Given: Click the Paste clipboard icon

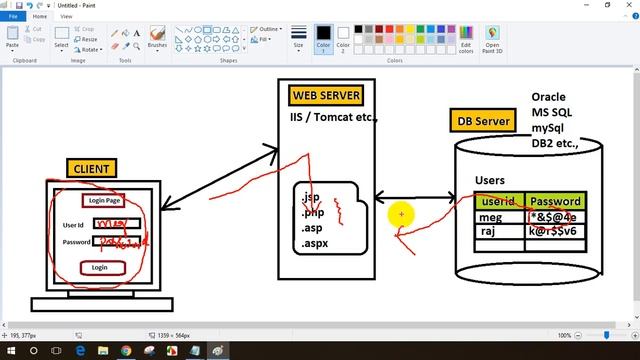Looking at the screenshot, I should point(12,33).
